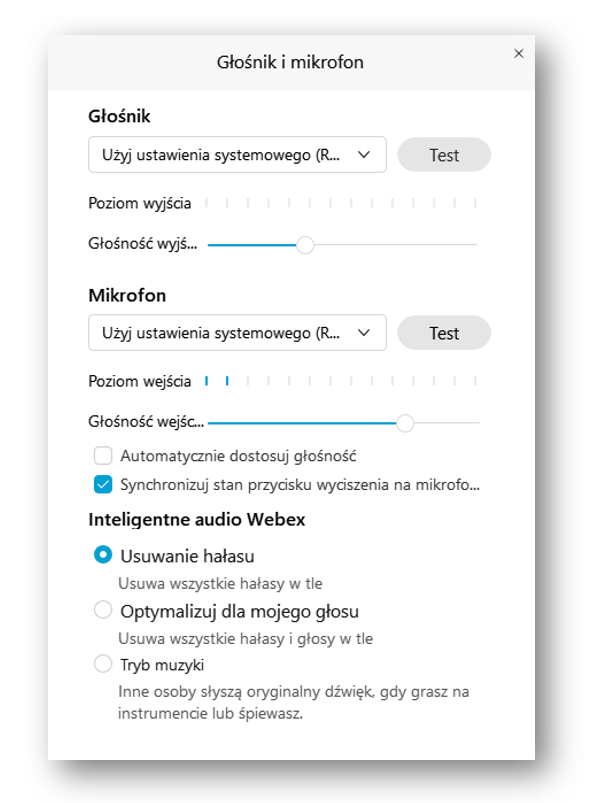Click the Tryb muzyki description text
The width and height of the screenshot is (600, 803).
click(x=293, y=702)
